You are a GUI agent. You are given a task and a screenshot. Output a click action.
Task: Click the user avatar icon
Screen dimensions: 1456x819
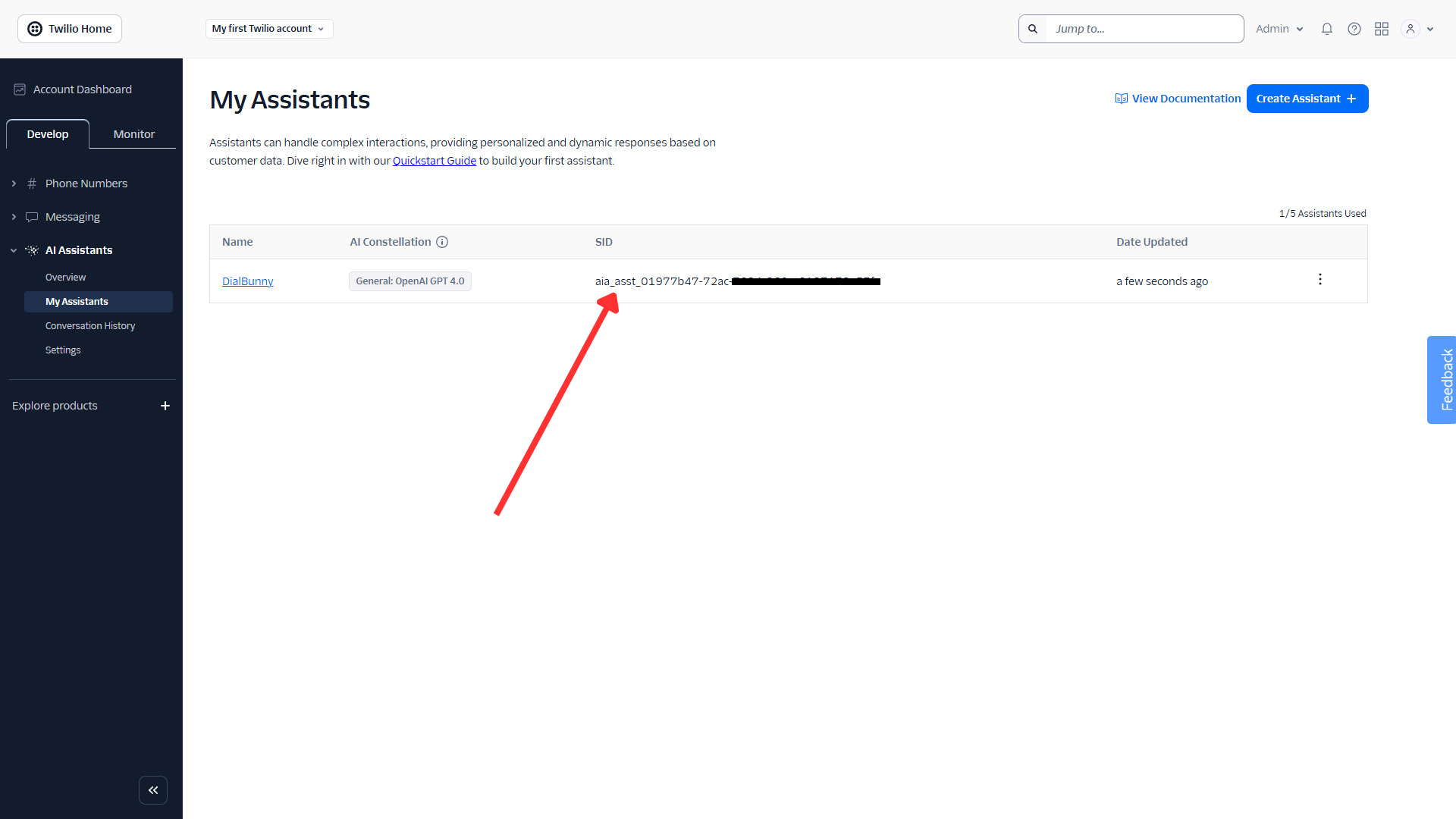point(1409,28)
